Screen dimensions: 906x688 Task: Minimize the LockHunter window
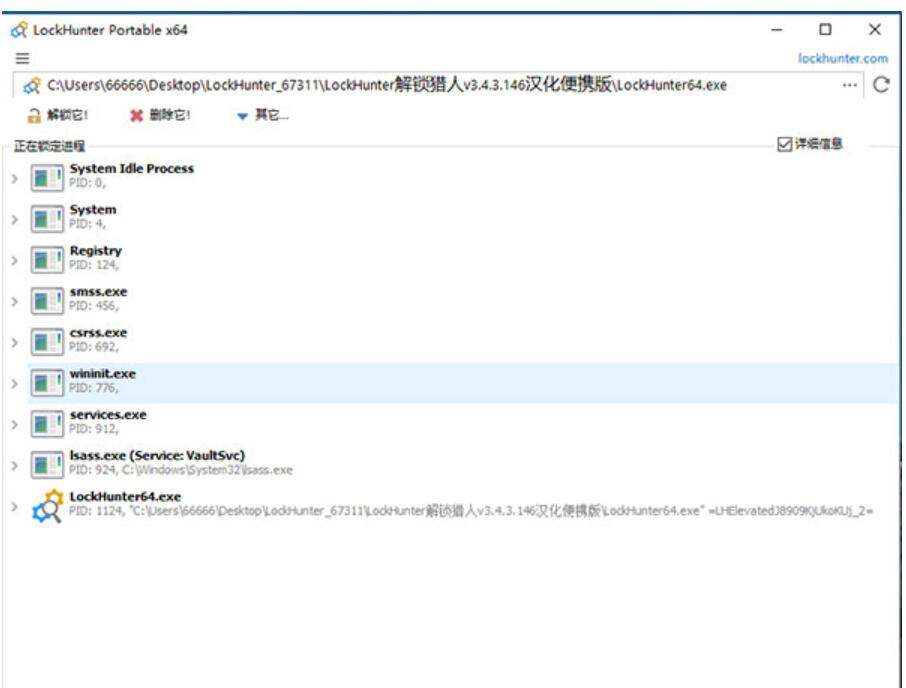click(x=777, y=29)
